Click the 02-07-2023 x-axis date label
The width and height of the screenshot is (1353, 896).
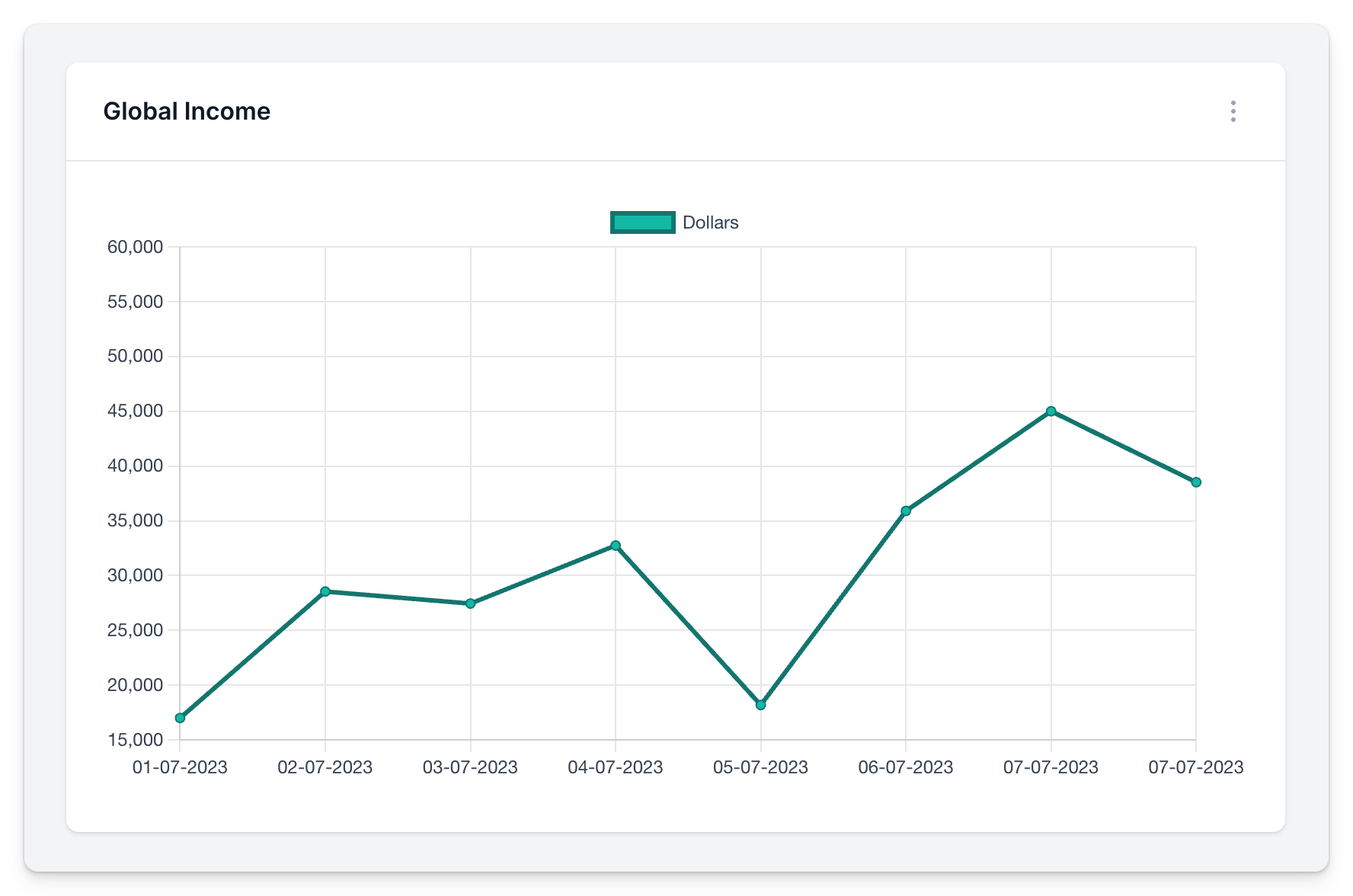click(325, 767)
